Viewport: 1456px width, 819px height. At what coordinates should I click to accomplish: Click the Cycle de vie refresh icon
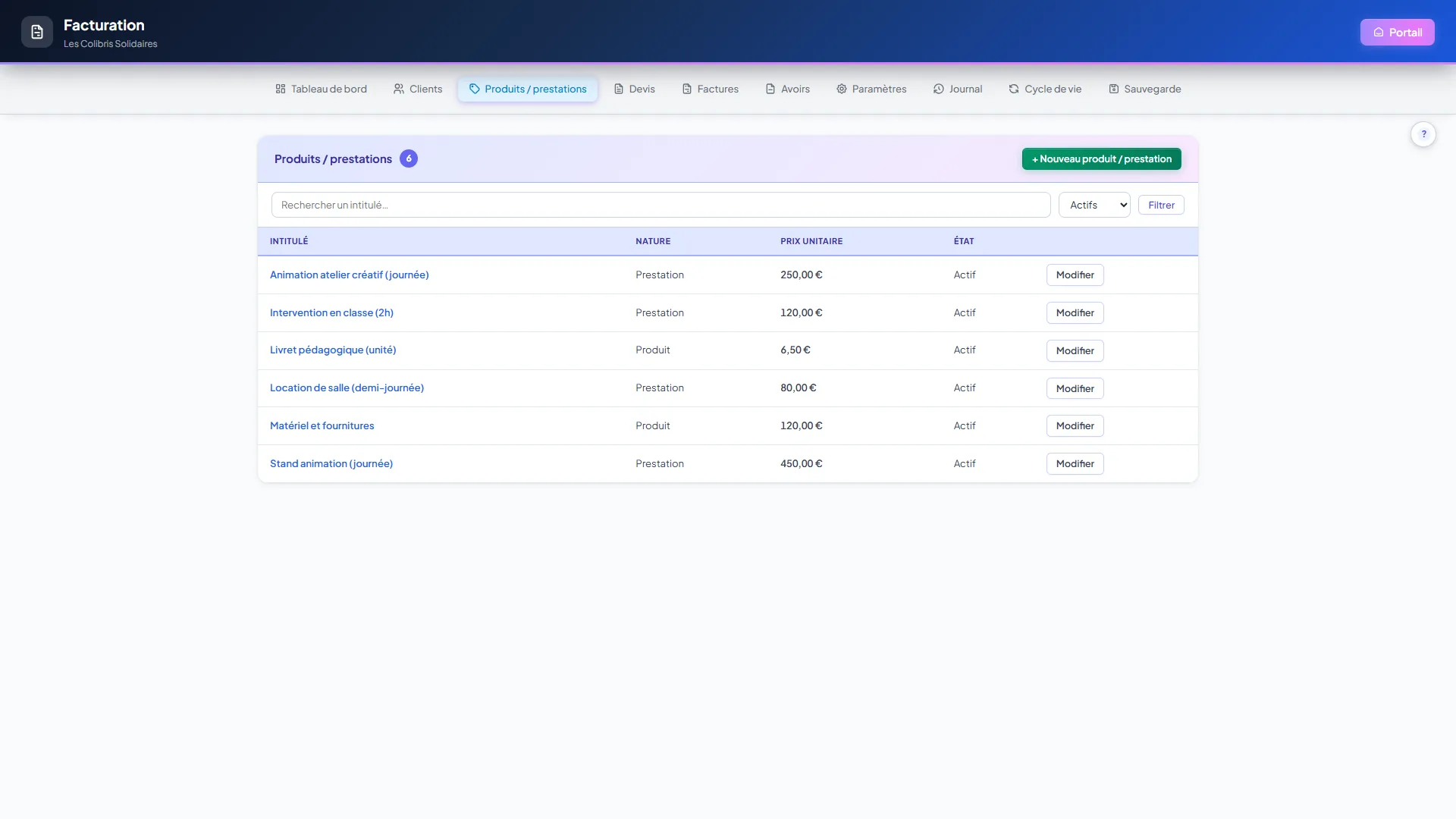[1014, 89]
